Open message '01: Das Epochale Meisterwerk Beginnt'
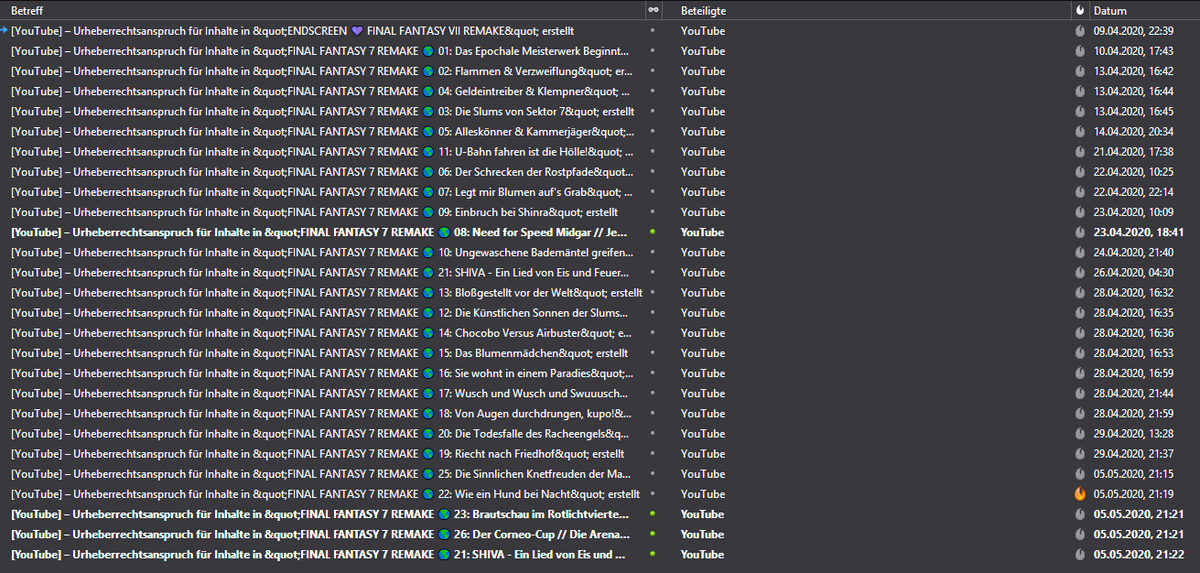 coord(320,51)
